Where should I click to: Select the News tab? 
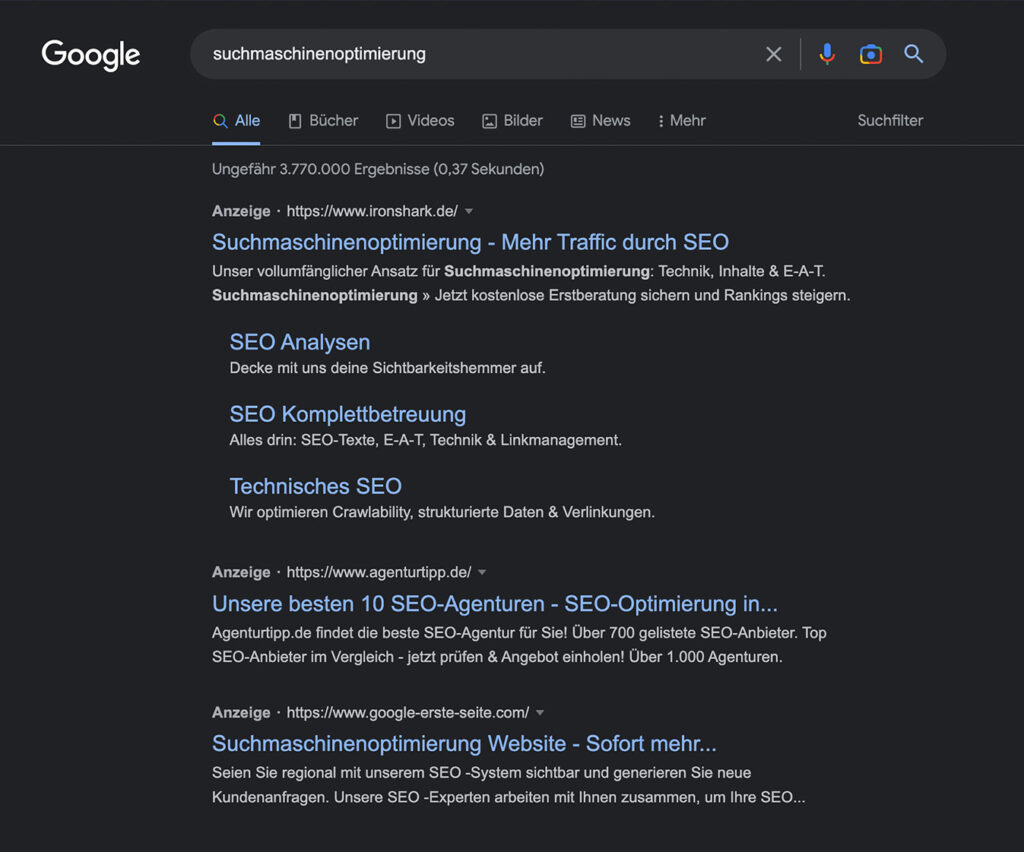[x=600, y=121]
